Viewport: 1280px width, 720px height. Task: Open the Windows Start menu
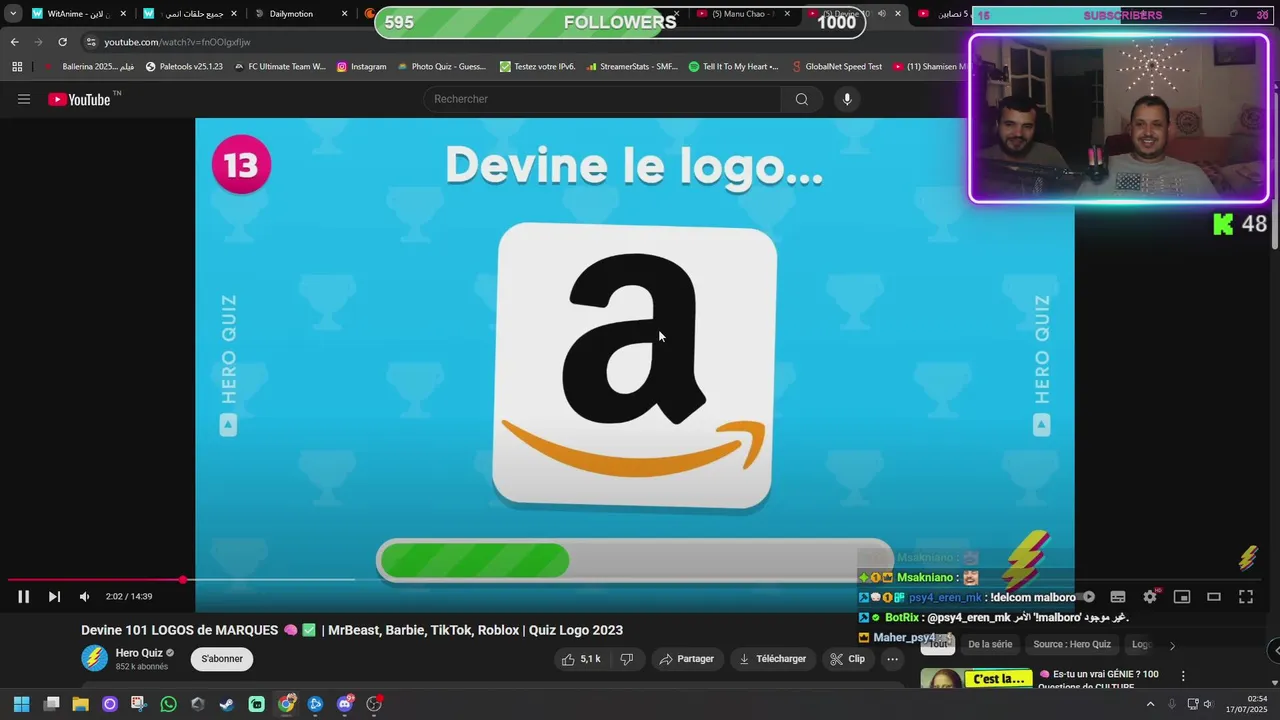tap(21, 704)
